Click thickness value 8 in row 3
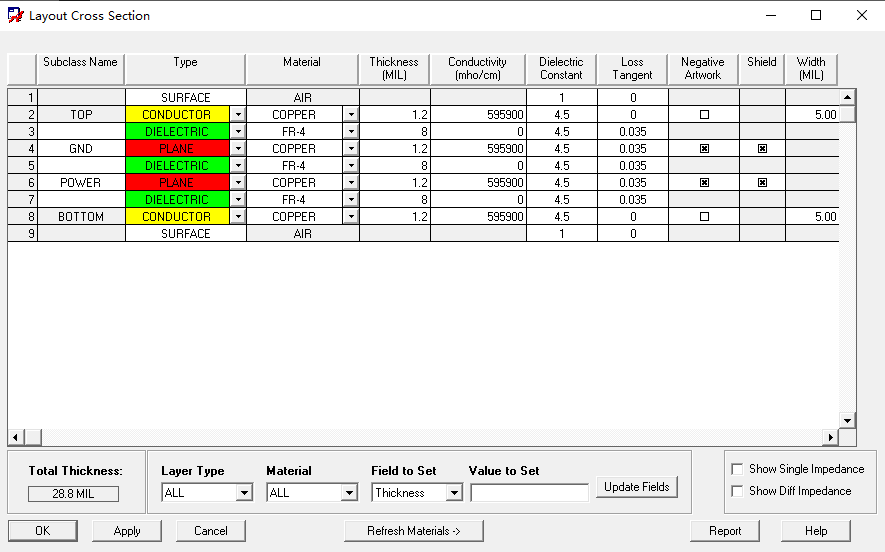 coord(395,132)
